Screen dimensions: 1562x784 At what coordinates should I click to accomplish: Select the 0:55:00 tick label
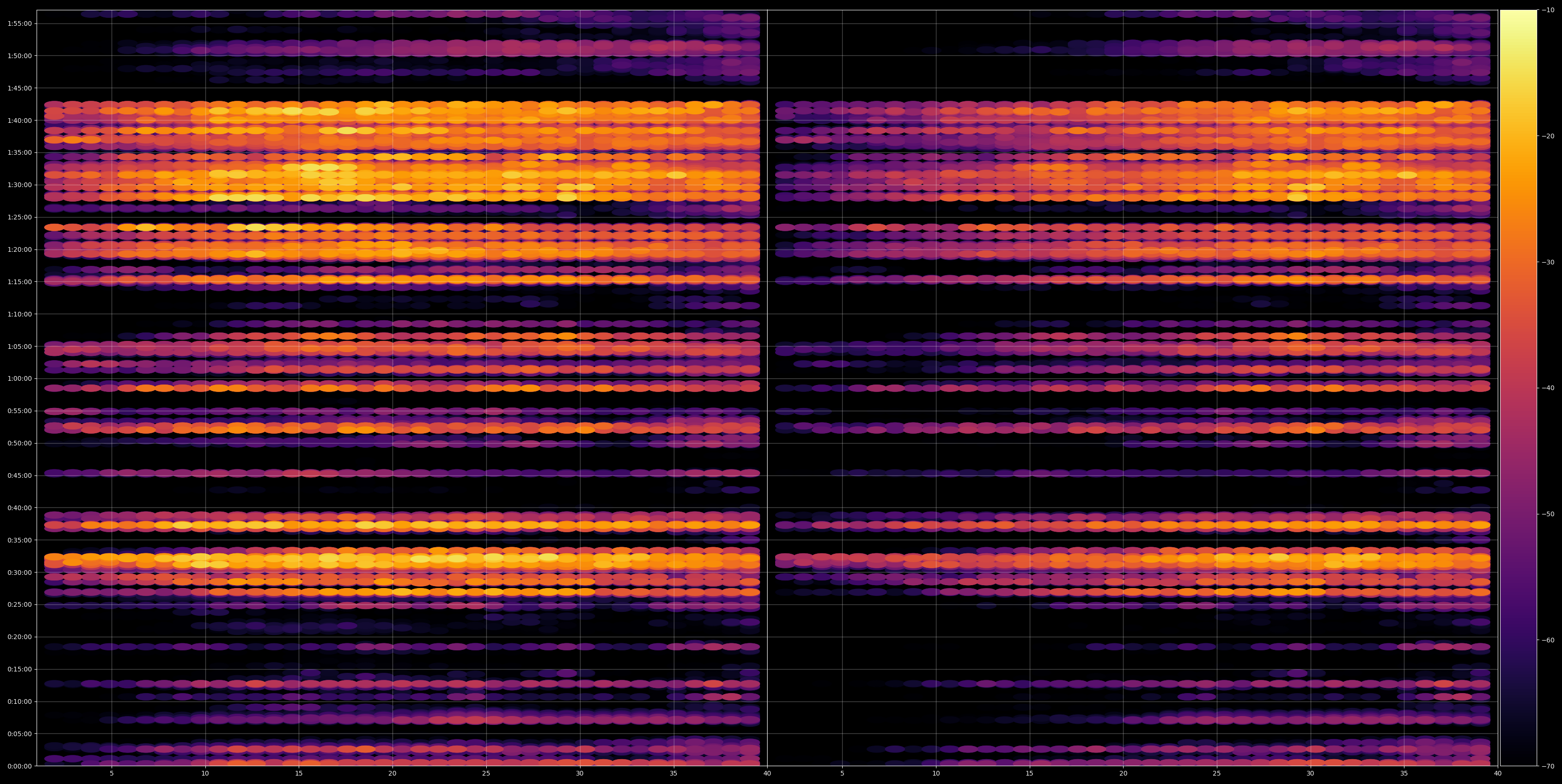[x=19, y=410]
